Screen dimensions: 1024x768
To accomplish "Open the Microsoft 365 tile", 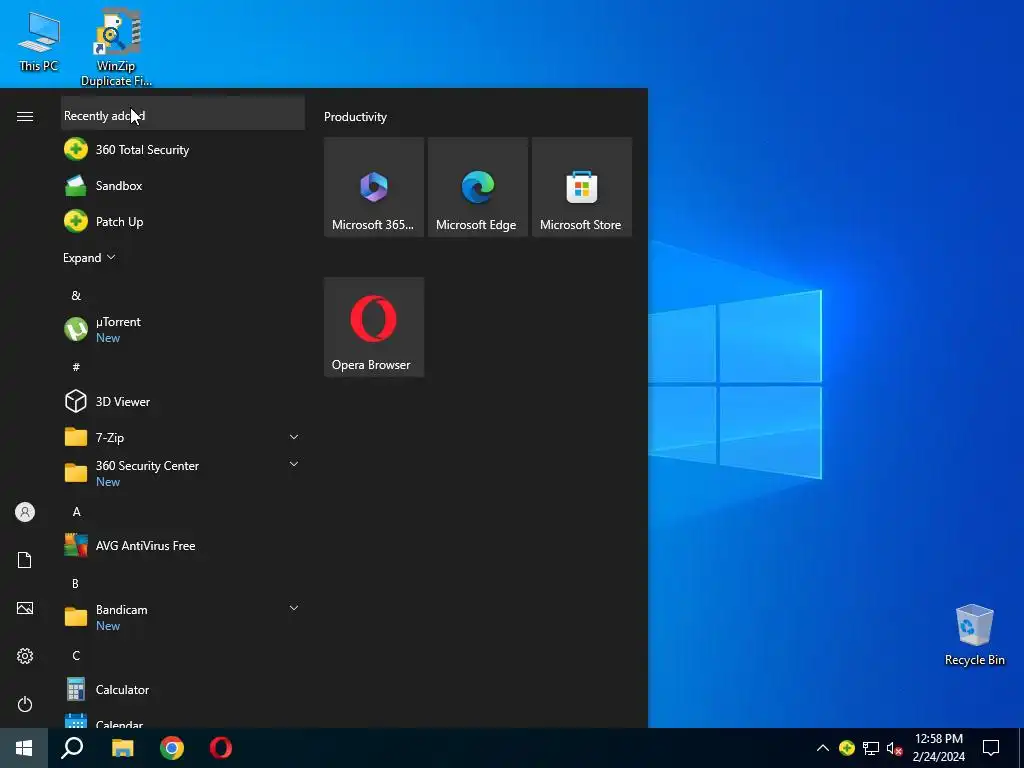I will 374,187.
